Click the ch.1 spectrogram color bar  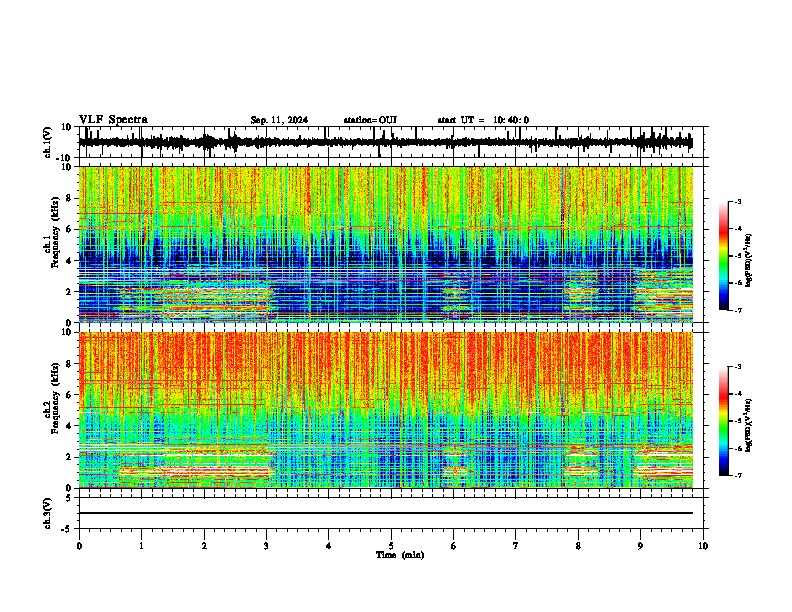pos(724,256)
